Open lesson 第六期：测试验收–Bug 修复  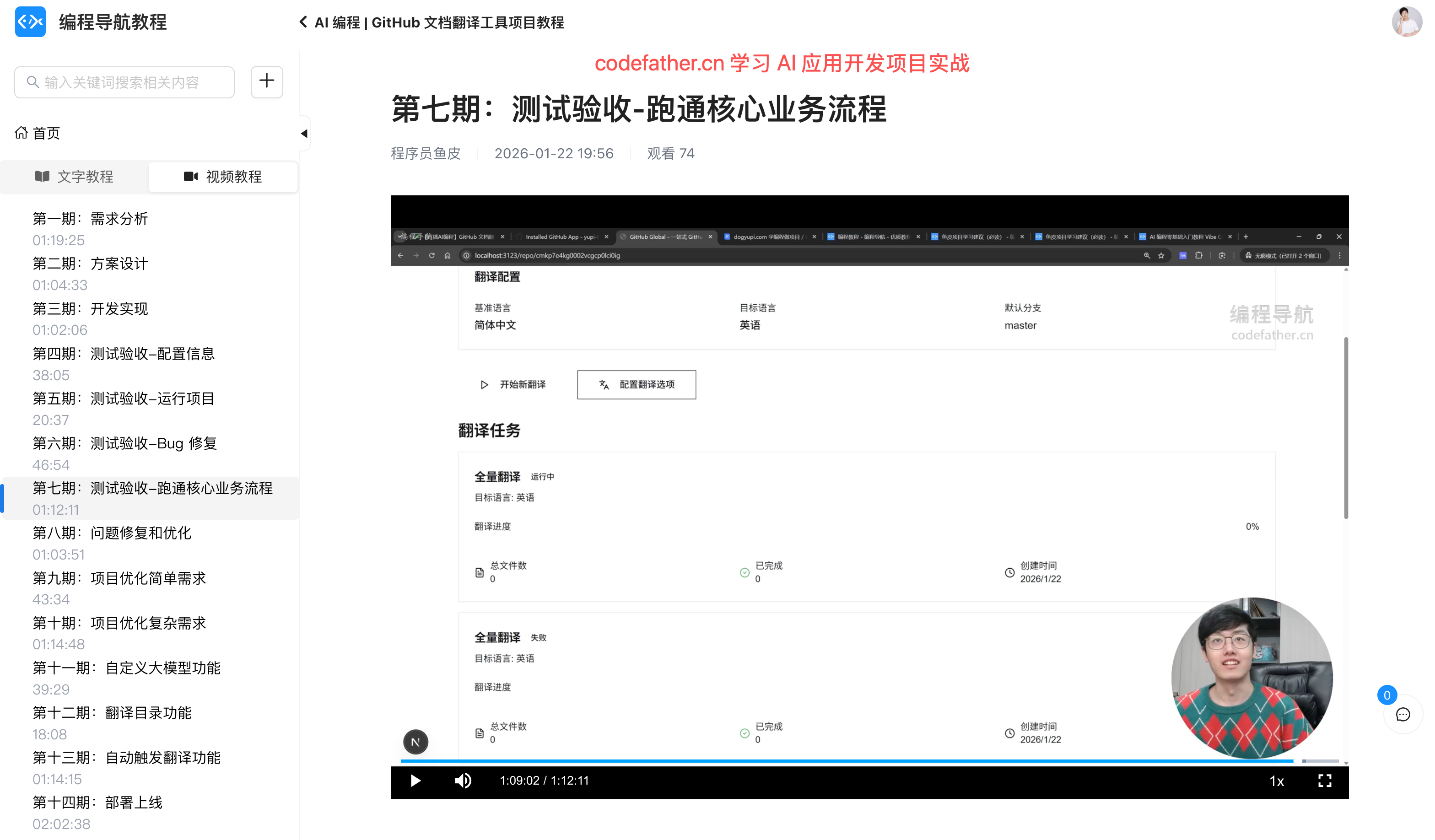[x=125, y=443]
